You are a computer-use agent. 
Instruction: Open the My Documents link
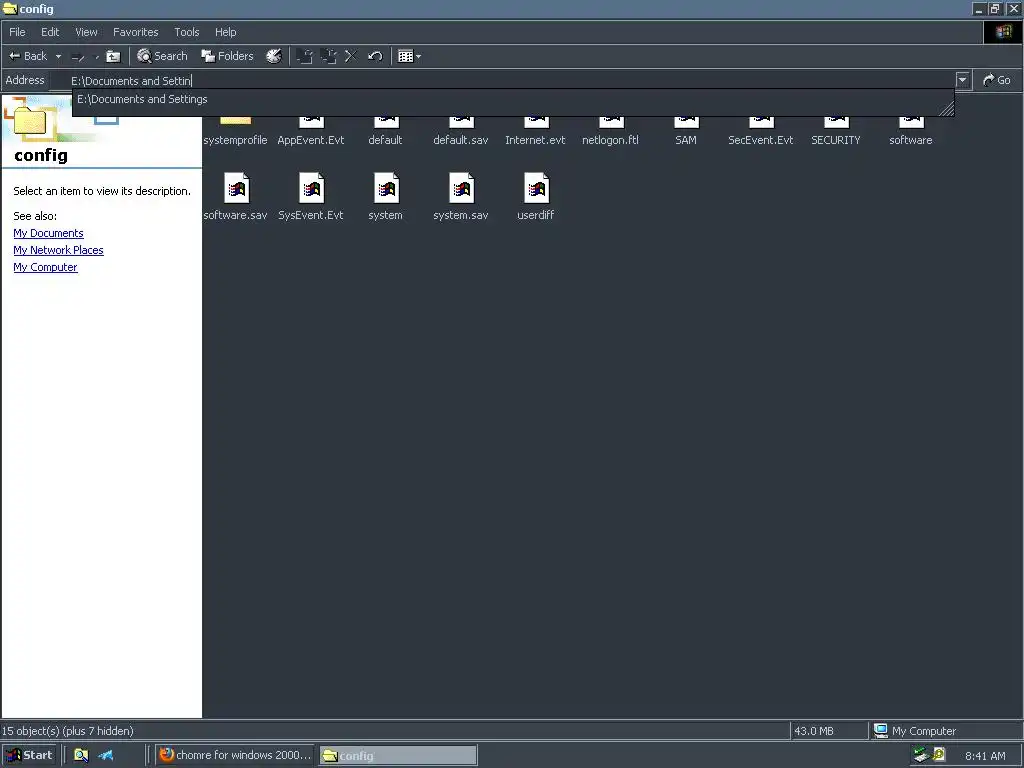[x=48, y=233]
